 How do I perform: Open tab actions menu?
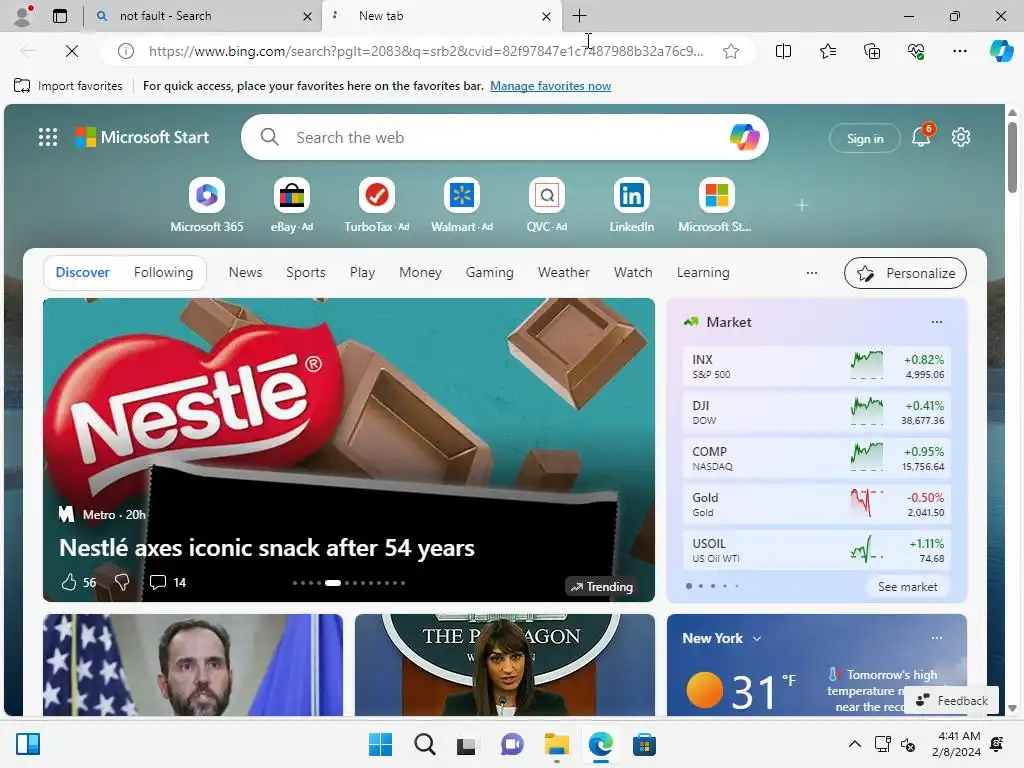[x=59, y=16]
